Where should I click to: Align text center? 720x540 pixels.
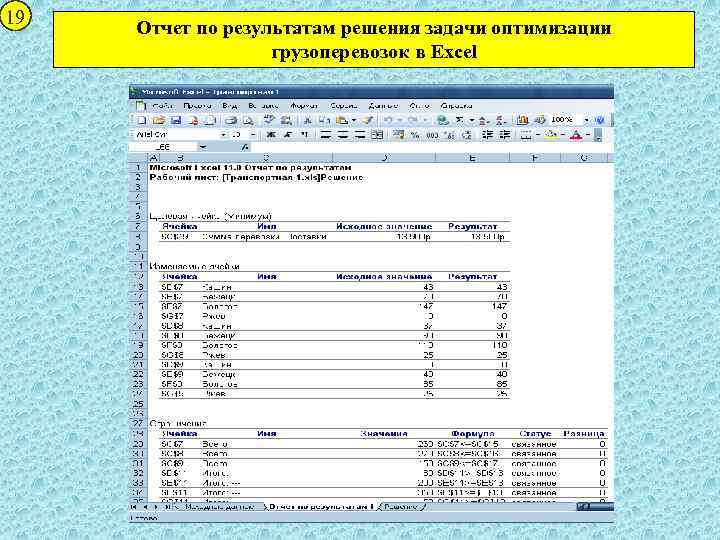tap(343, 135)
